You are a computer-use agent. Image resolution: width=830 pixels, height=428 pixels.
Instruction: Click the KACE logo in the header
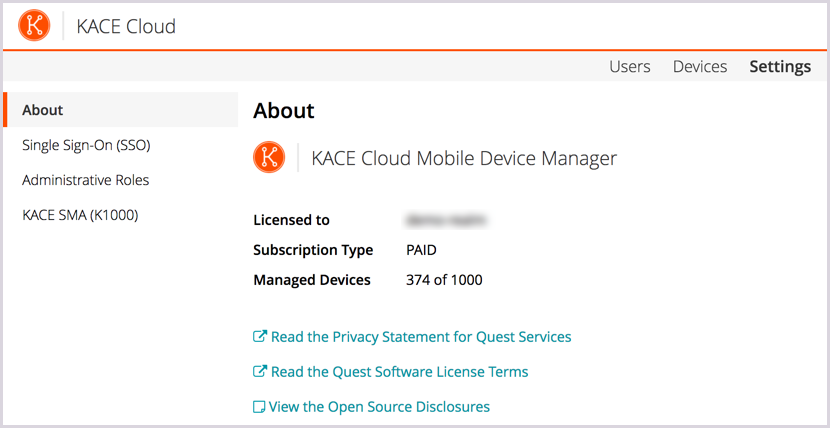coord(34,26)
